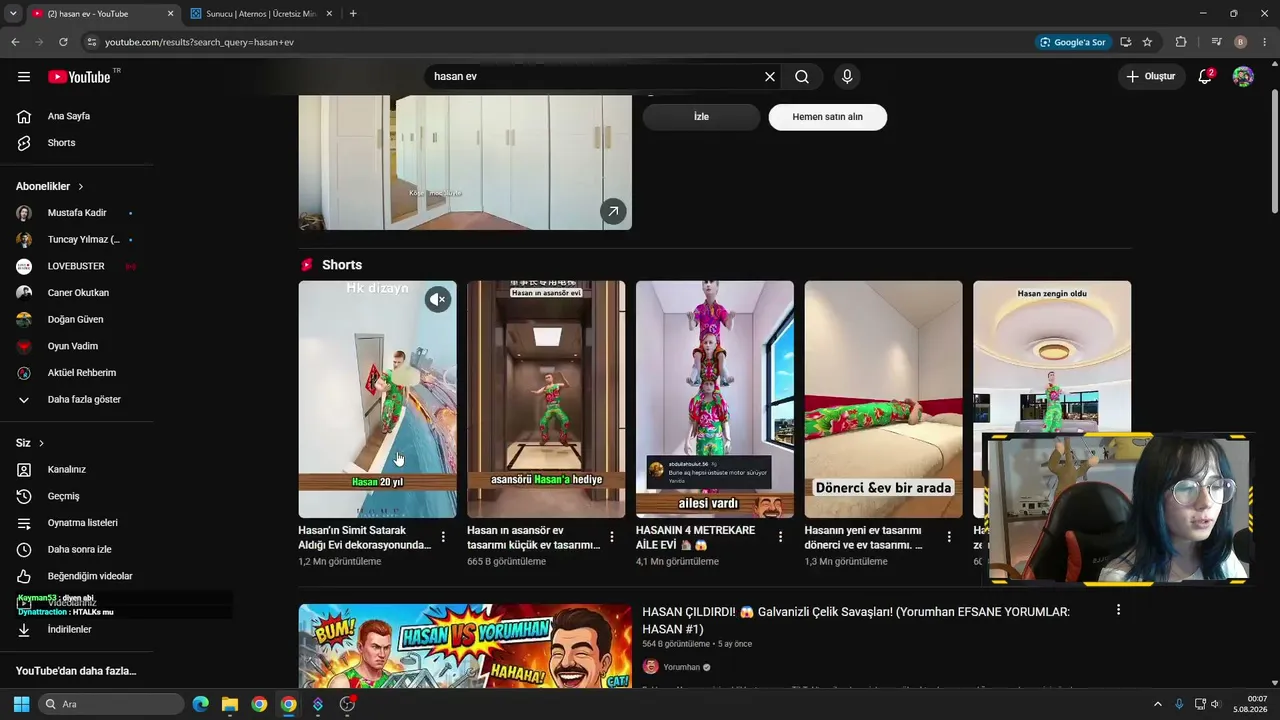
Task: Click the install app icon in address bar
Action: (1126, 42)
